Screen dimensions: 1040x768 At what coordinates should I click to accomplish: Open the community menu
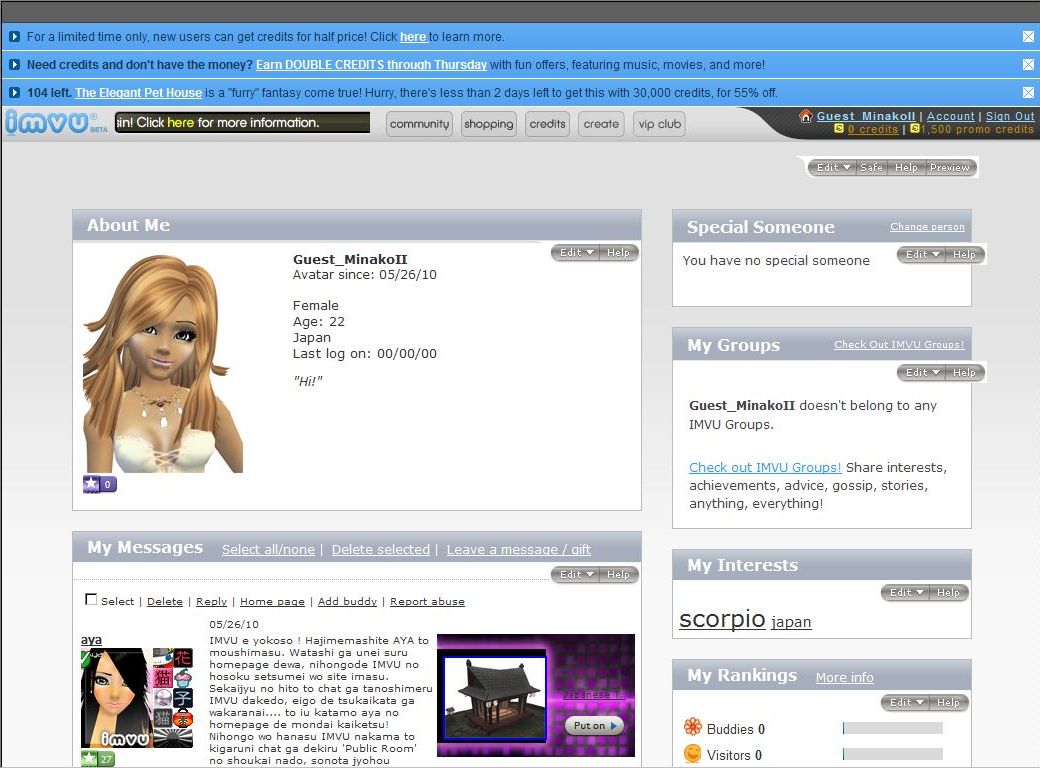(419, 124)
